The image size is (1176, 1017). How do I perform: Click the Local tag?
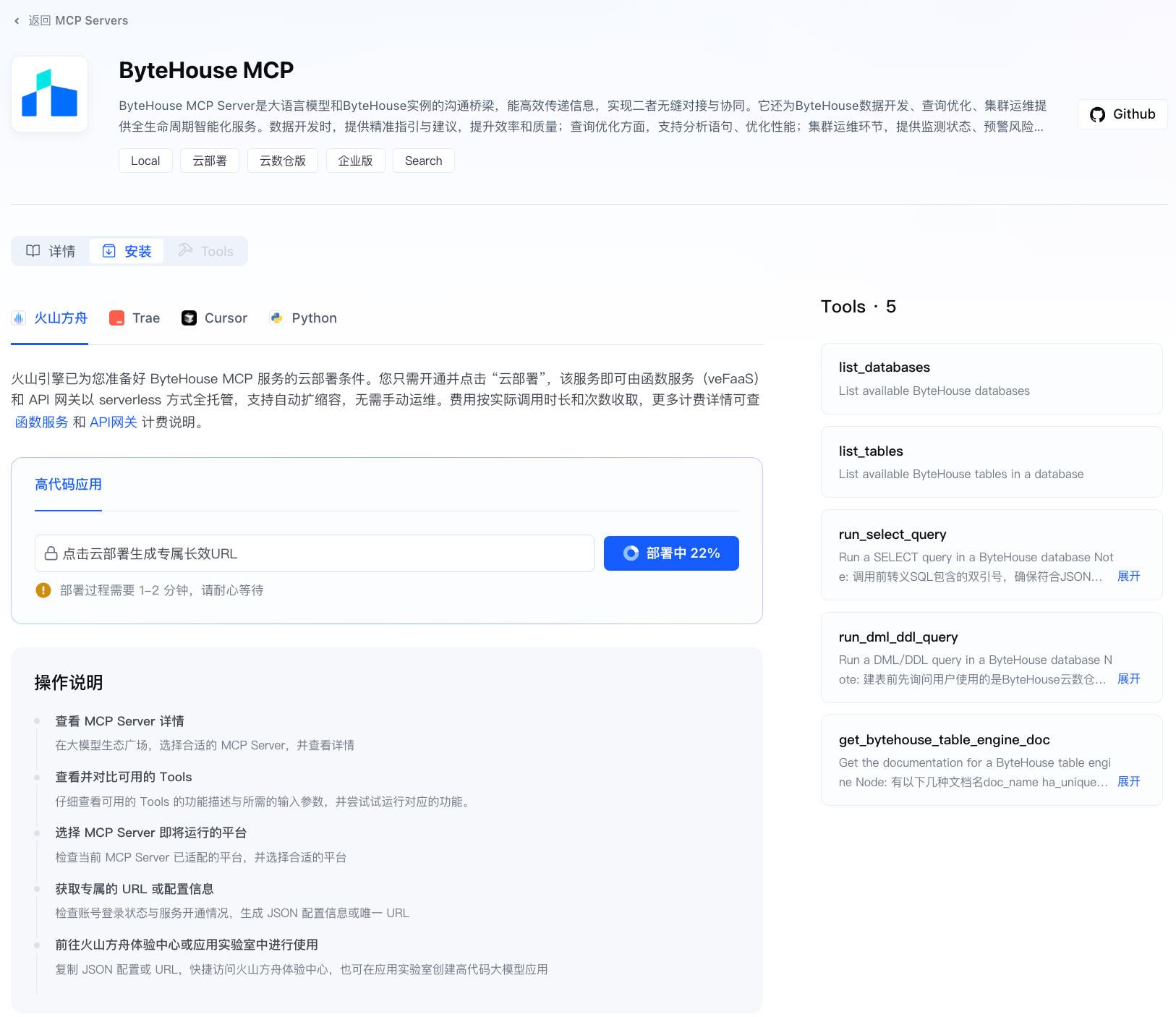[x=145, y=161]
